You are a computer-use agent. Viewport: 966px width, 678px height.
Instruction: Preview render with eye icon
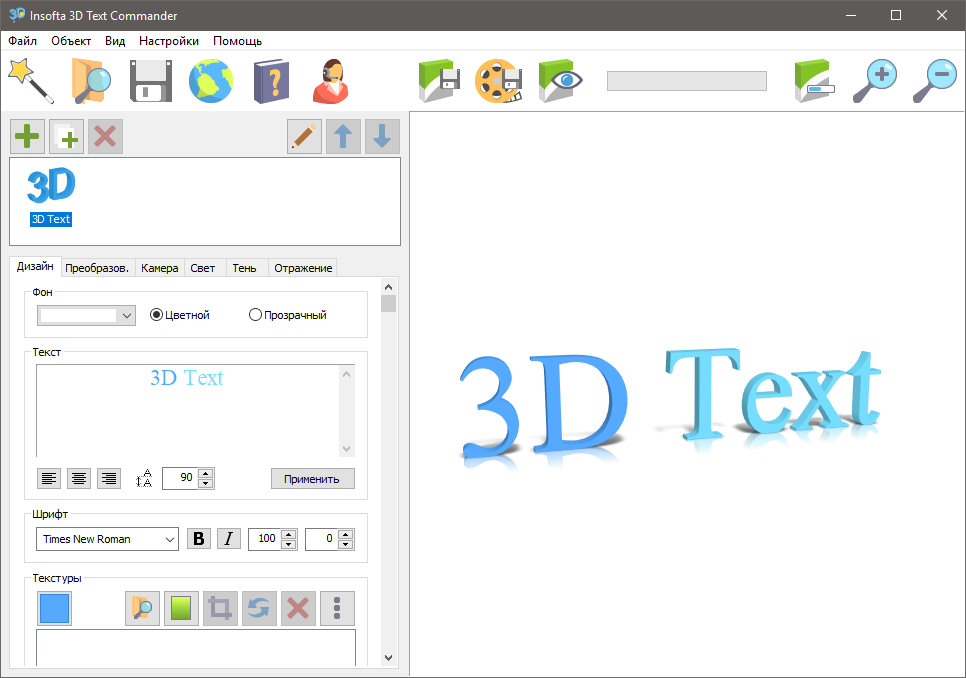(x=560, y=81)
